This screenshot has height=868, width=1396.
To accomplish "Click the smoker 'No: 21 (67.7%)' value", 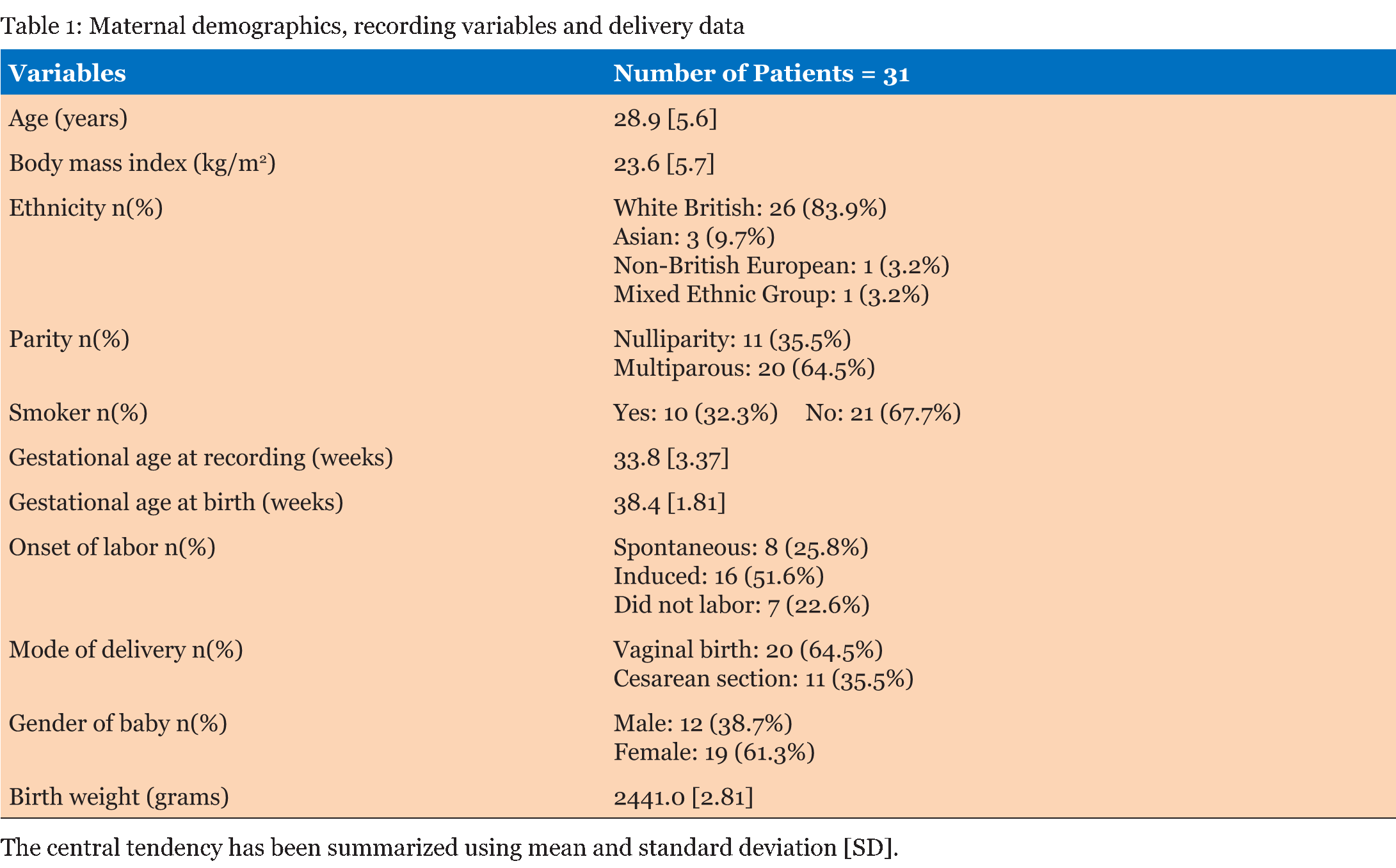I will point(883,414).
